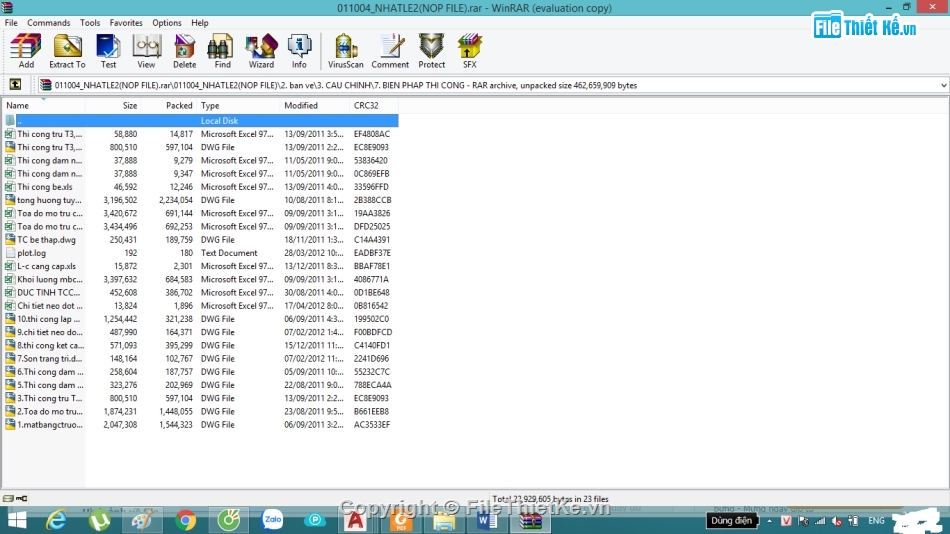Click the drive icon in status bar
The width and height of the screenshot is (950, 534).
8,498
